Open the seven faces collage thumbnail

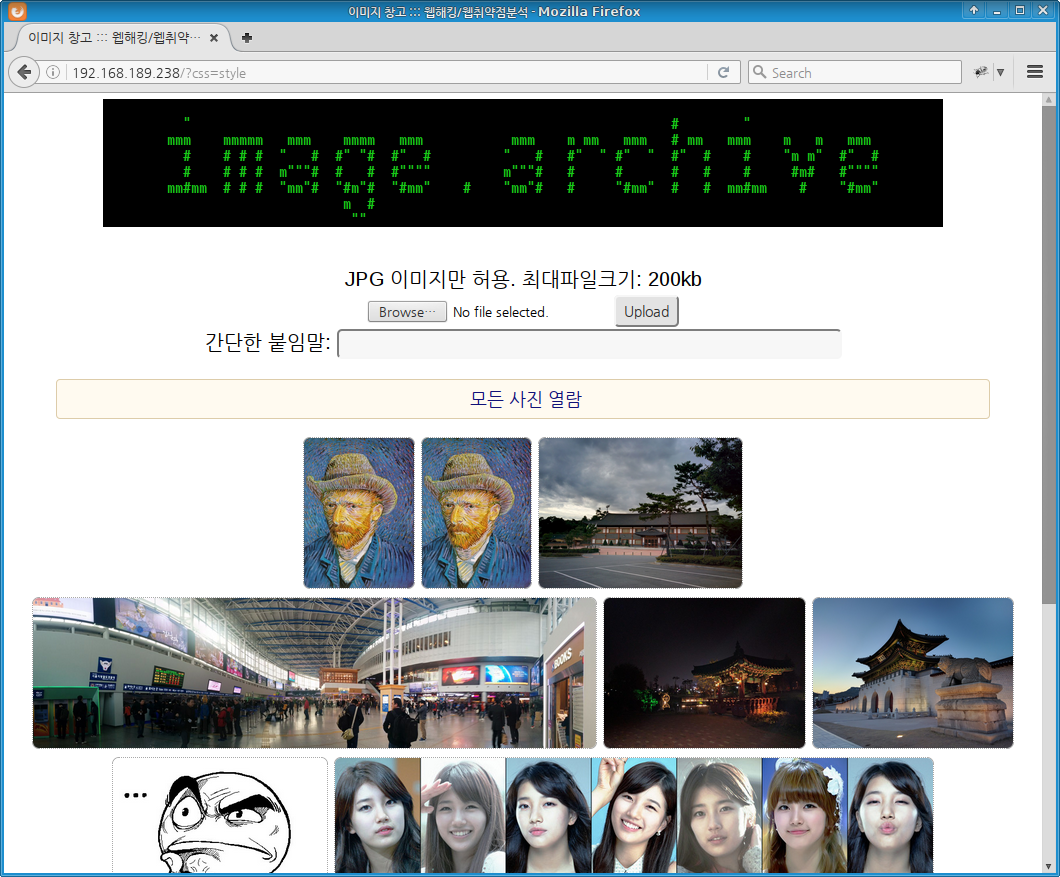(x=634, y=815)
